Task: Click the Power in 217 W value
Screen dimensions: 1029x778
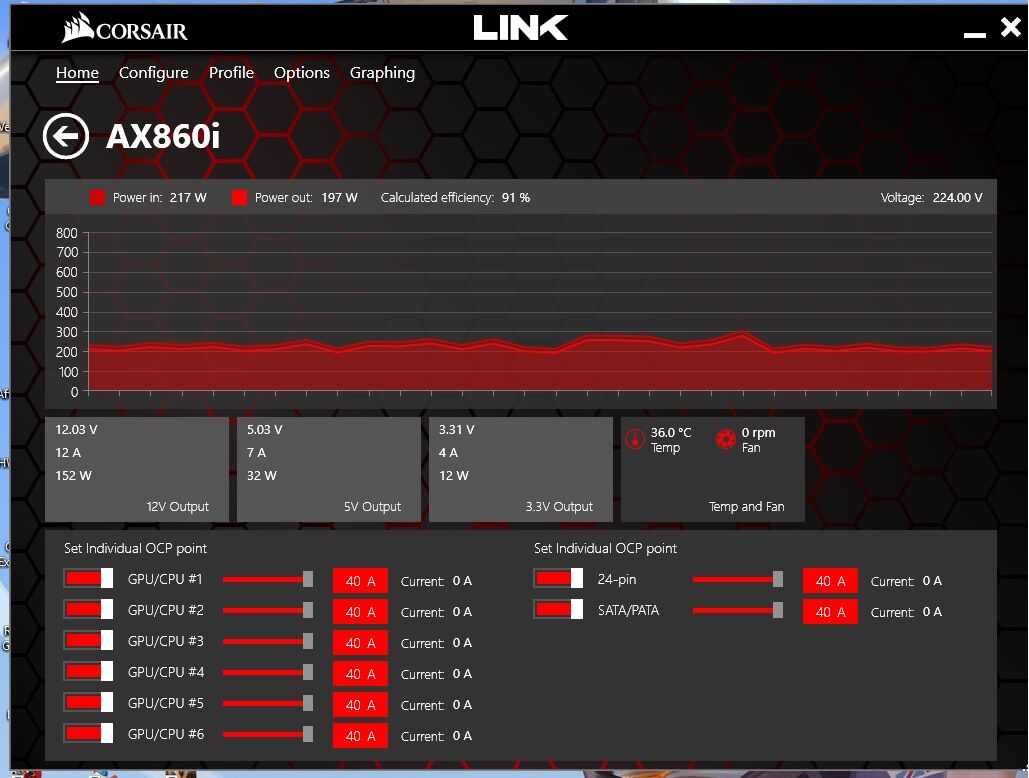Action: tap(188, 197)
